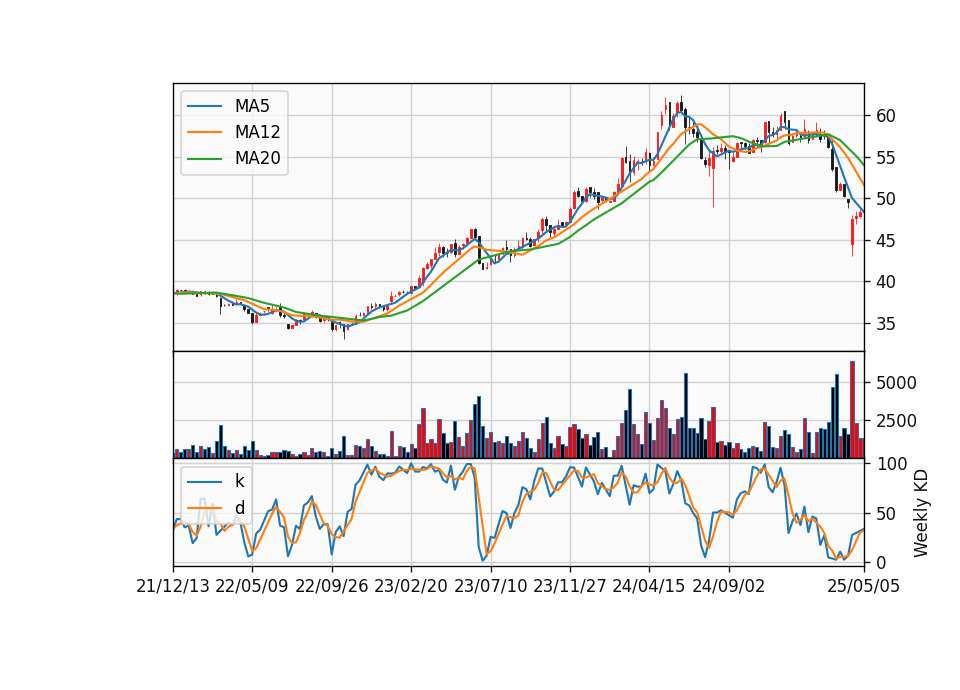Click the green MA20 legend line sample
Image resolution: width=960 pixels, height=690 pixels.
click(x=204, y=159)
